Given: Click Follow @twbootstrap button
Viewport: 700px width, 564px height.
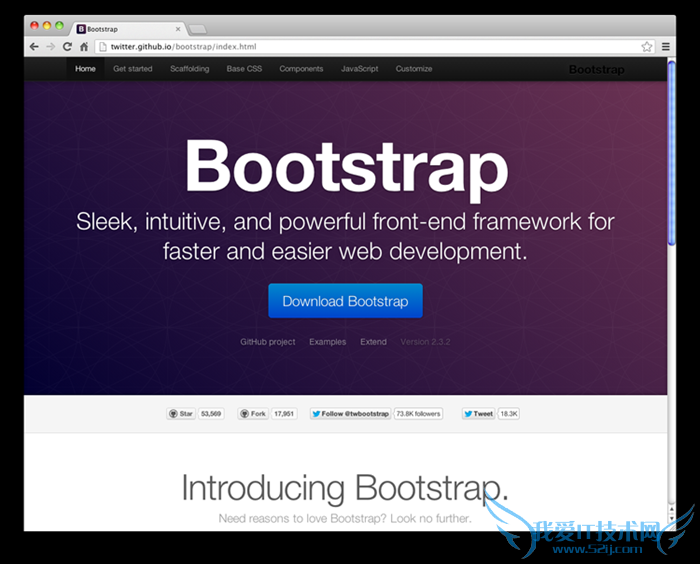Looking at the screenshot, I should click(x=350, y=414).
